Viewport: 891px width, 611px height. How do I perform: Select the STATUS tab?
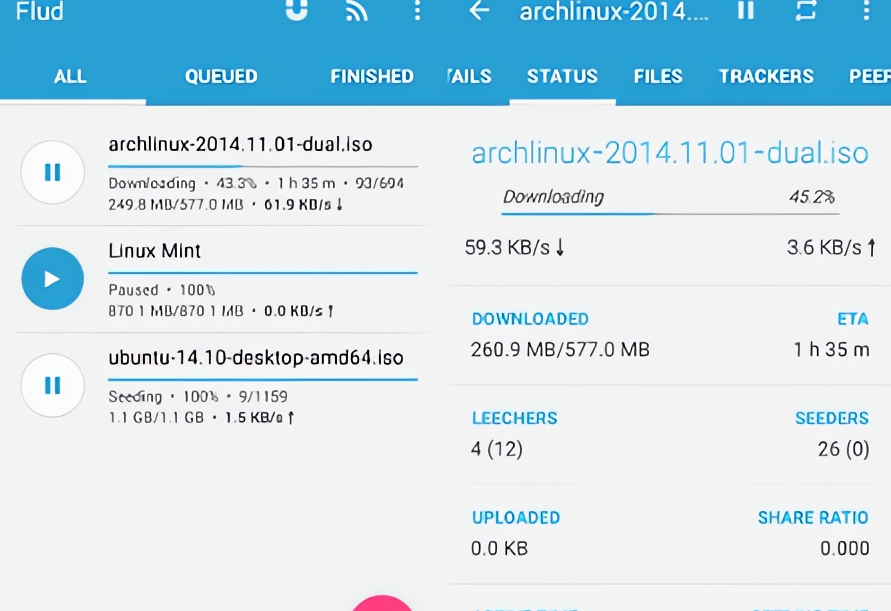tap(562, 76)
